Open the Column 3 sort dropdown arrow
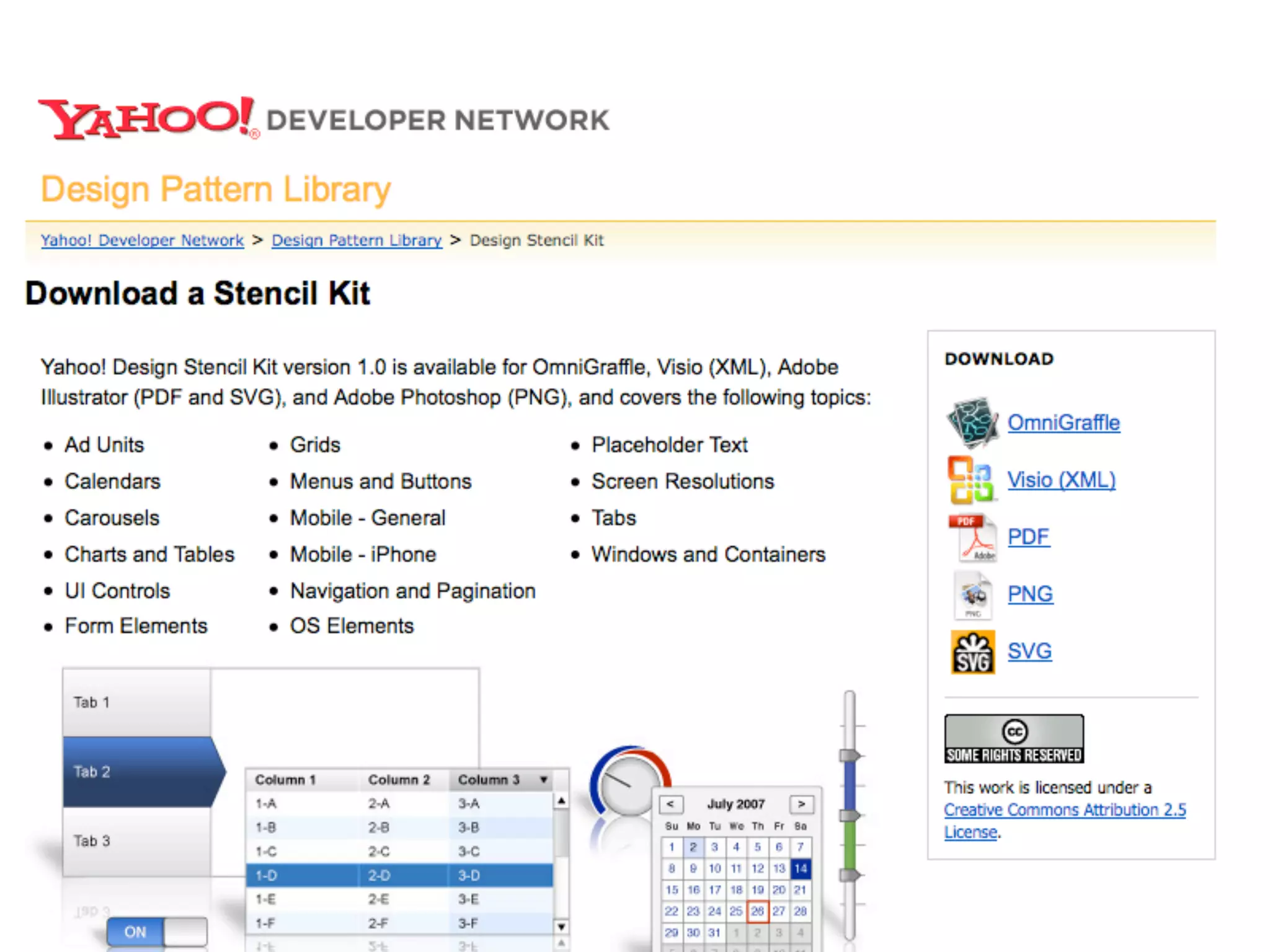The height and width of the screenshot is (952, 1270). [544, 780]
